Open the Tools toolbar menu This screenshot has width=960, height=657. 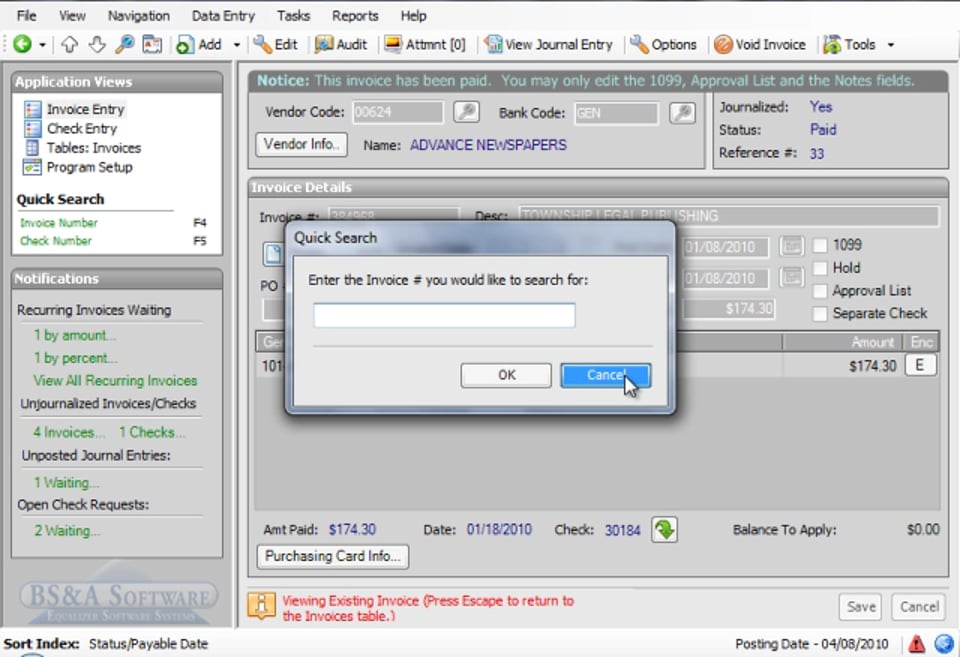pos(850,44)
